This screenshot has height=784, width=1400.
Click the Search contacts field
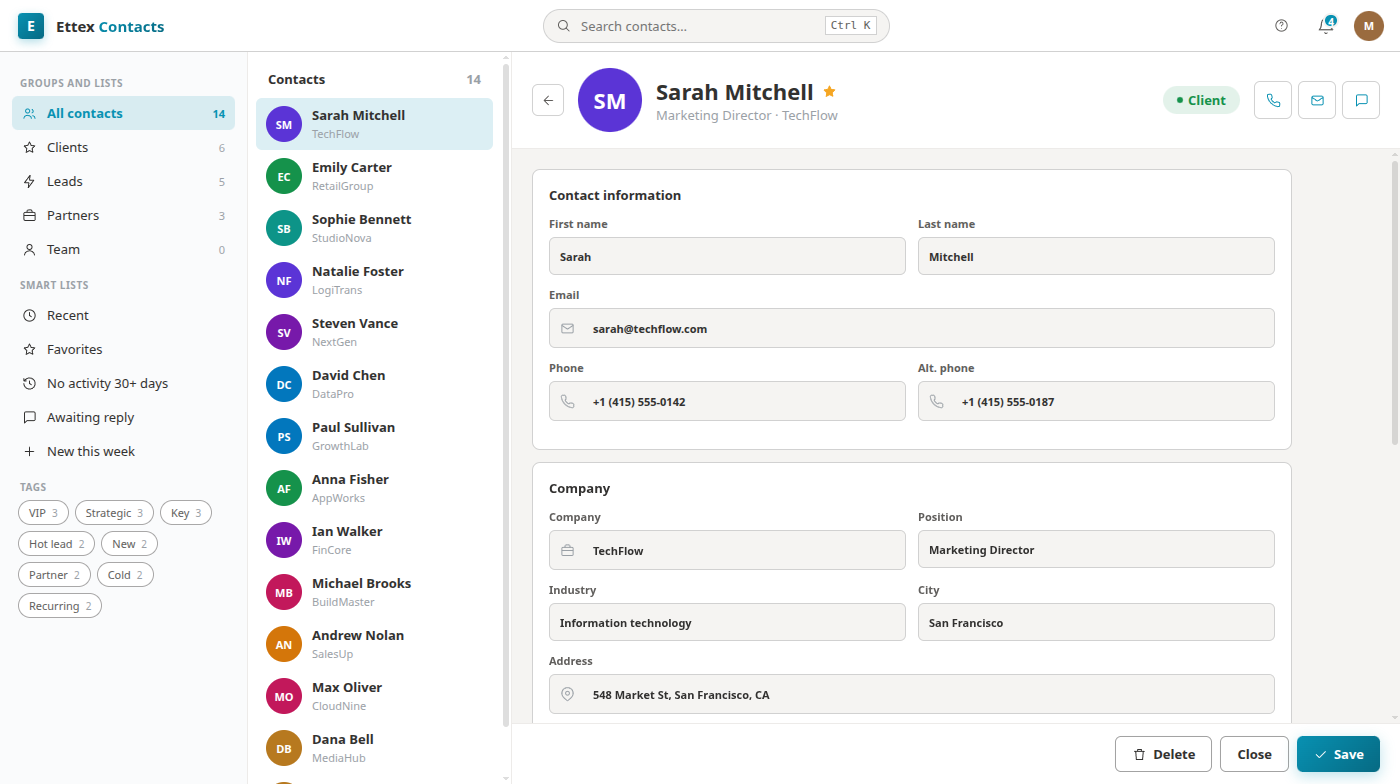pyautogui.click(x=716, y=26)
